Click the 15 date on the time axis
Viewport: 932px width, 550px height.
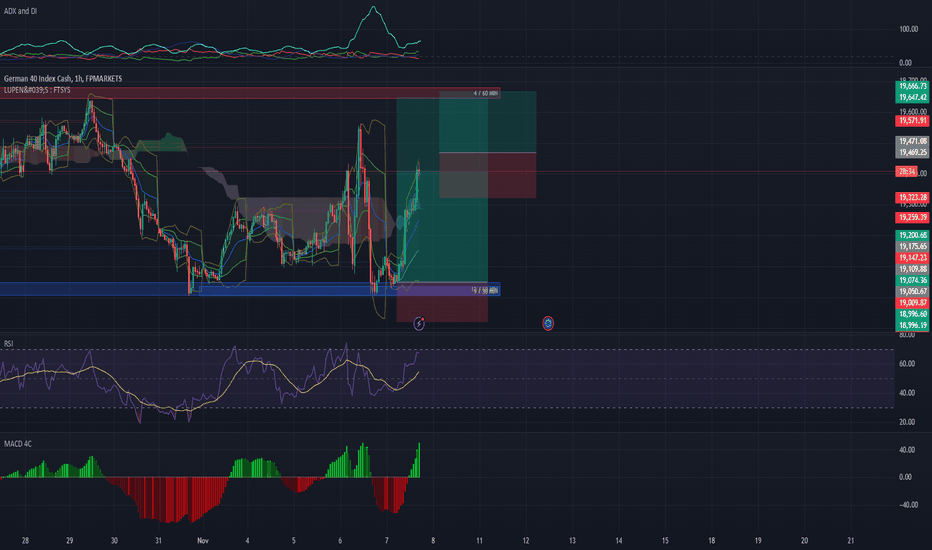(665, 541)
